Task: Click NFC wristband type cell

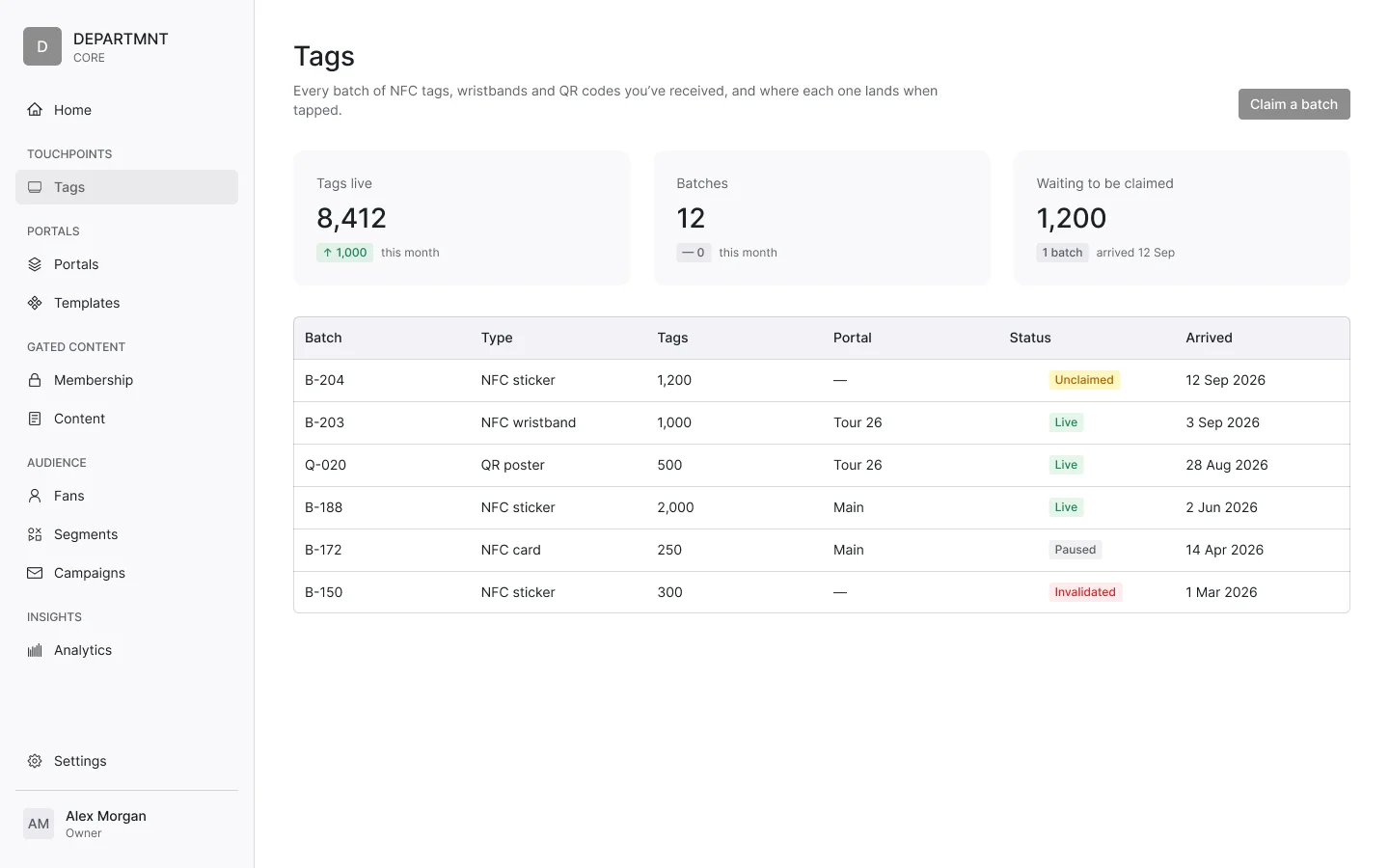Action: point(529,422)
